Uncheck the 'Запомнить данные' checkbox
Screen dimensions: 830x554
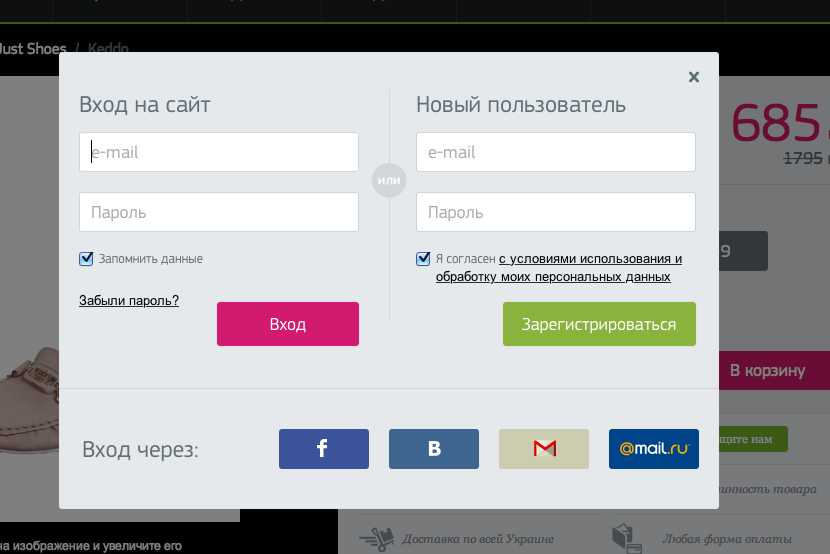coord(86,259)
